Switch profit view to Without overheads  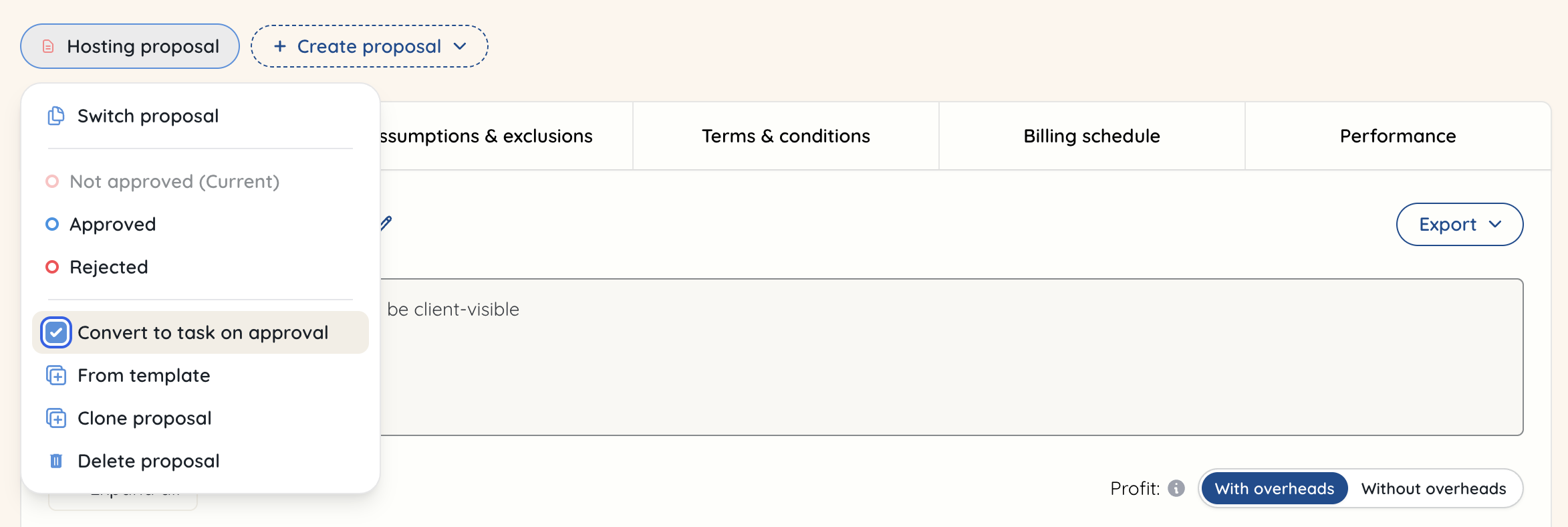click(1435, 488)
